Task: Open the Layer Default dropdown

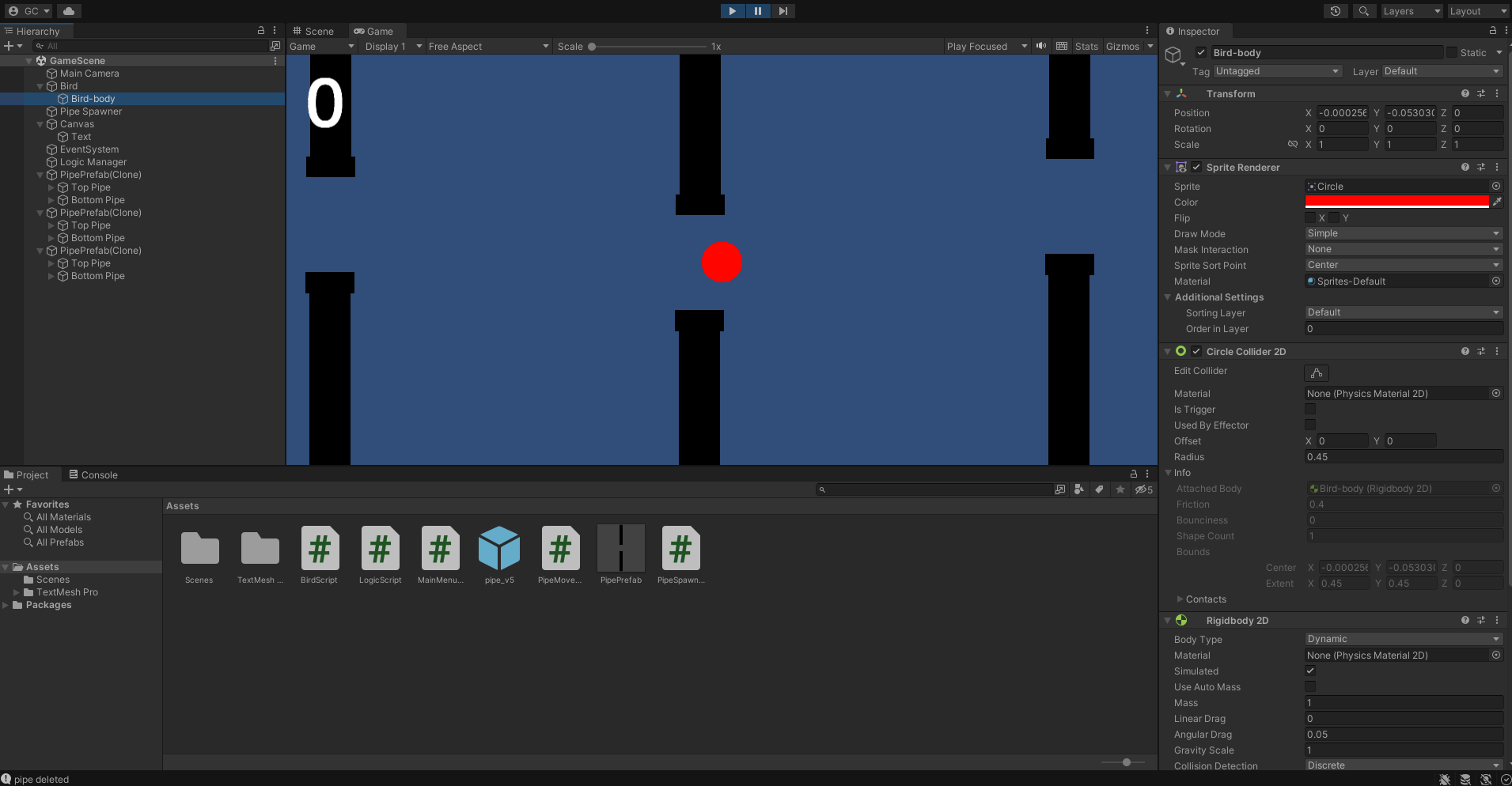Action: coord(1442,71)
